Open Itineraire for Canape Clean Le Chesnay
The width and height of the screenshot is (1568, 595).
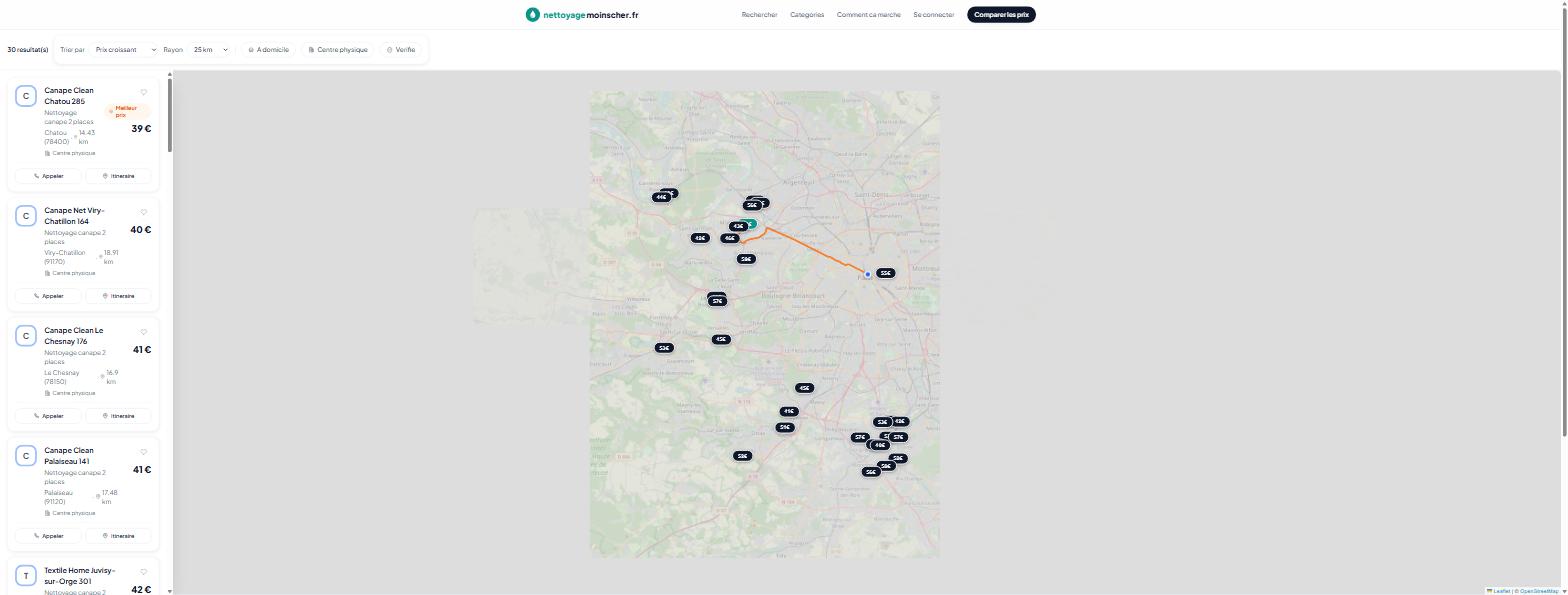(x=118, y=416)
